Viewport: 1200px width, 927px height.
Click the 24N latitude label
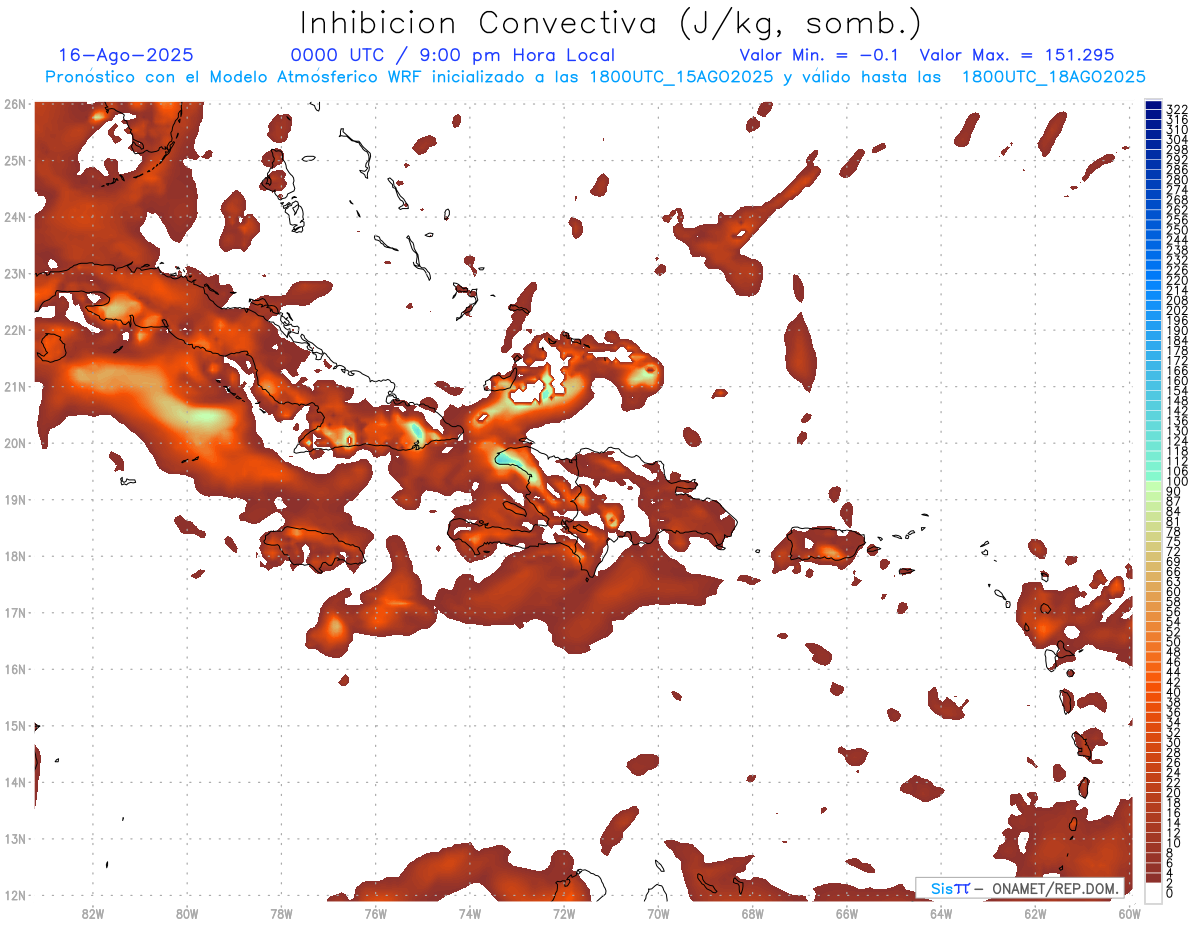(x=14, y=217)
